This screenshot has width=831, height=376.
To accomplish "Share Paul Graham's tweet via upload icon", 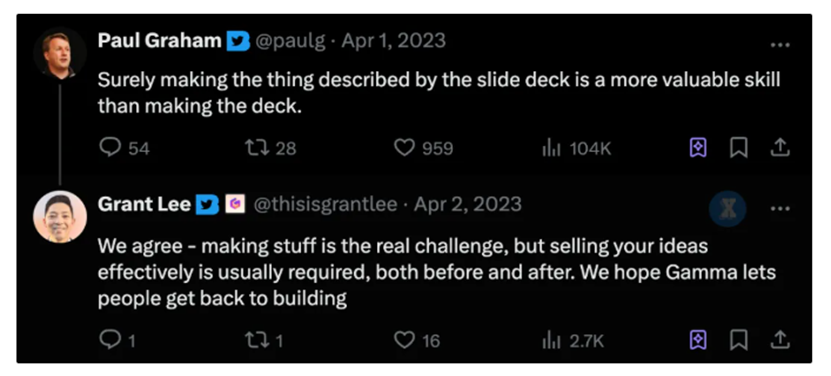I will [x=780, y=148].
